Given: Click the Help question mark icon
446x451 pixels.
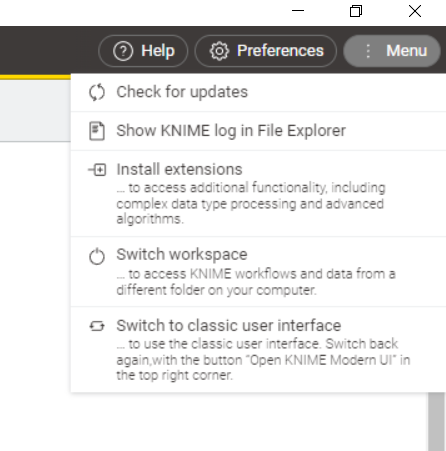Looking at the screenshot, I should tap(123, 51).
